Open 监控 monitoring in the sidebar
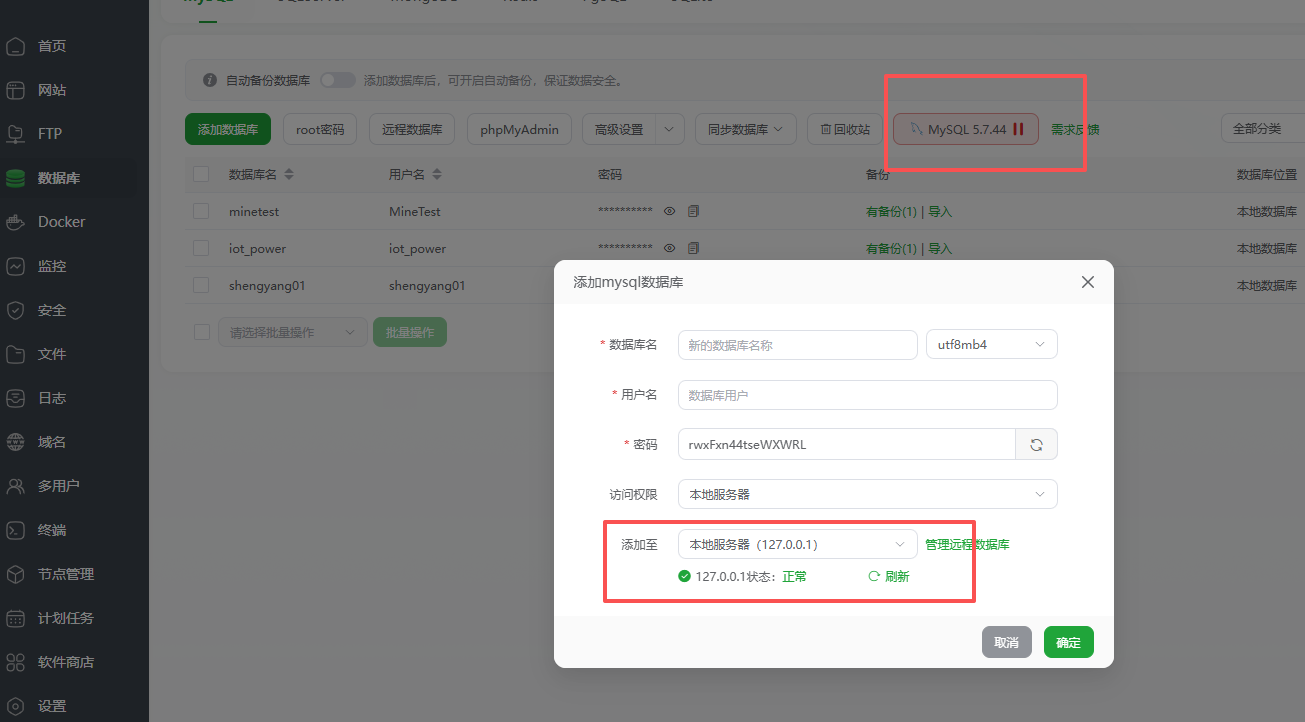The width and height of the screenshot is (1305, 722). pyautogui.click(x=52, y=266)
